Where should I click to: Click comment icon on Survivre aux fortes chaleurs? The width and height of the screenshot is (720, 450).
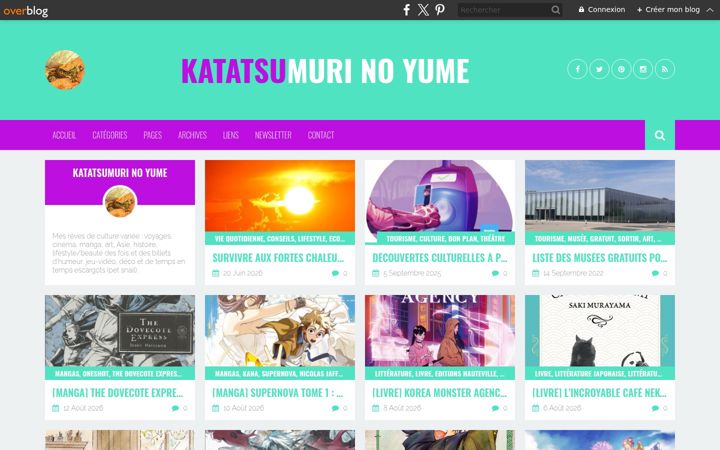click(x=335, y=273)
